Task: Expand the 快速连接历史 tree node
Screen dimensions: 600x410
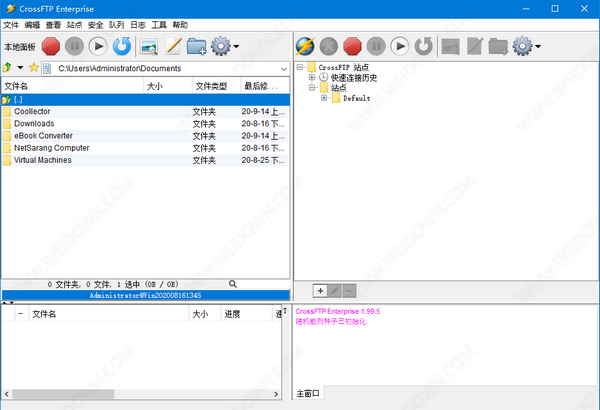Action: (312, 77)
